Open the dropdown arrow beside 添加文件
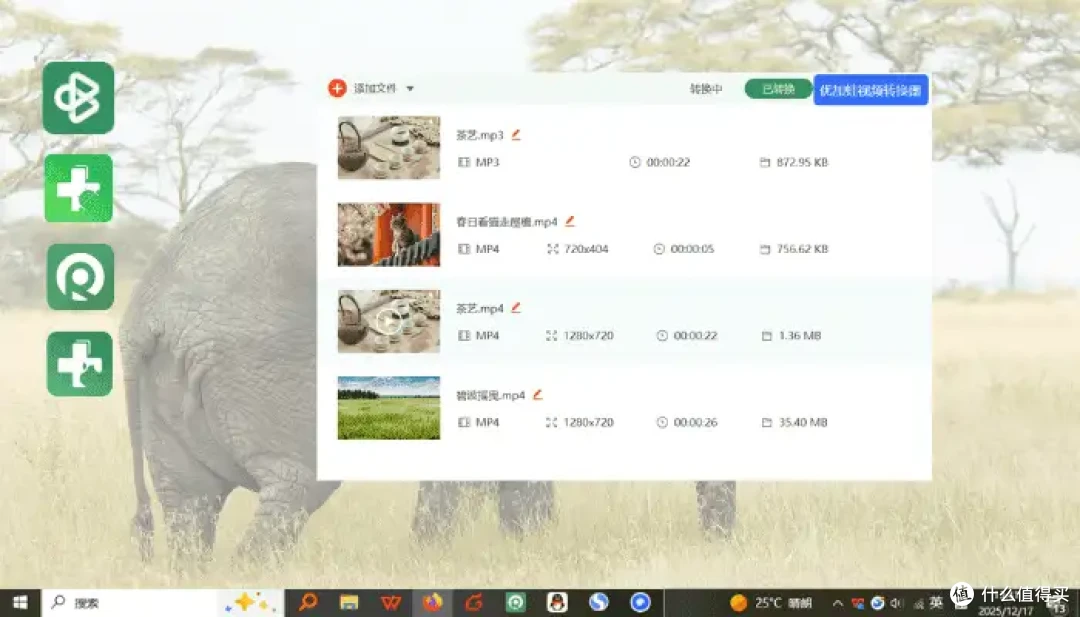This screenshot has width=1080, height=617. [x=410, y=89]
